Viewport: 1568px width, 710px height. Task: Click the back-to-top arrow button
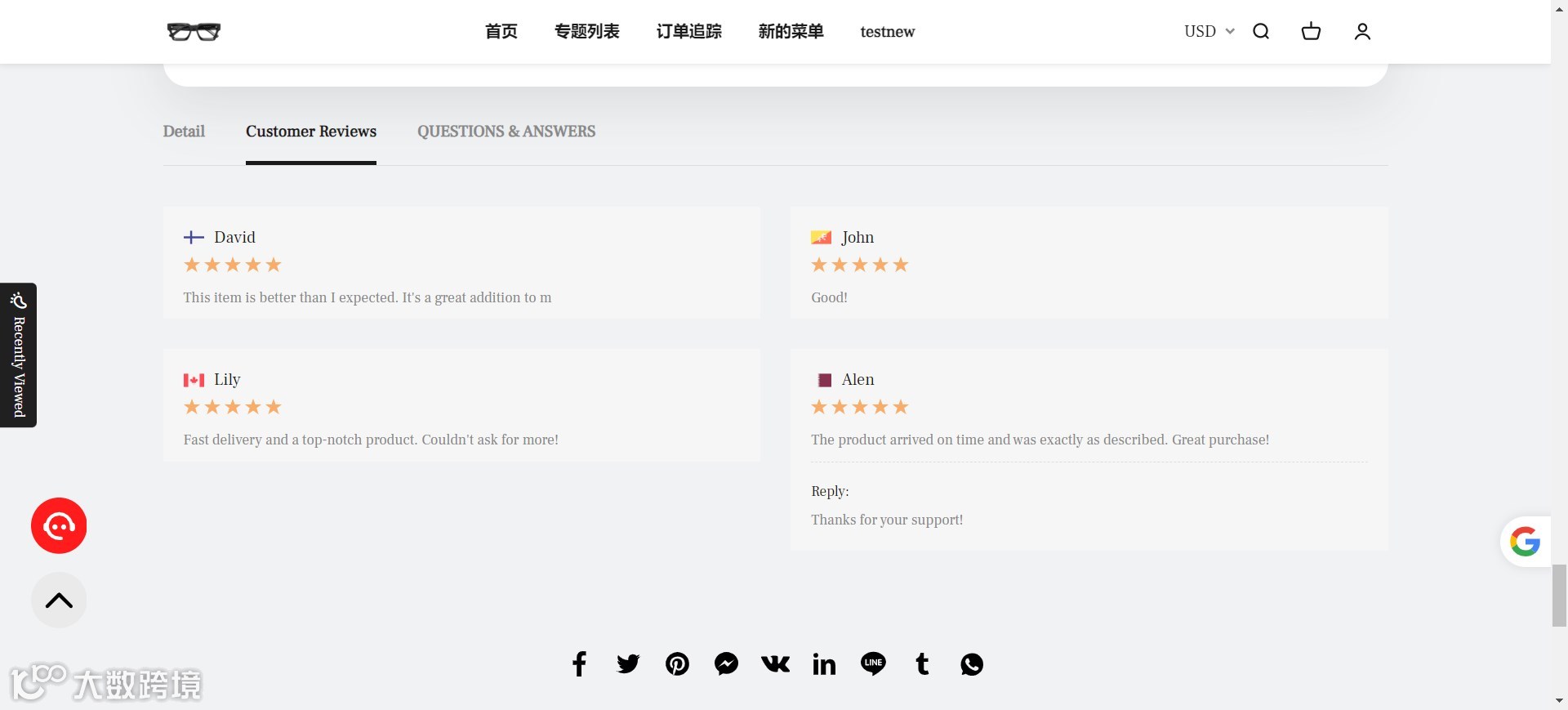click(x=59, y=601)
